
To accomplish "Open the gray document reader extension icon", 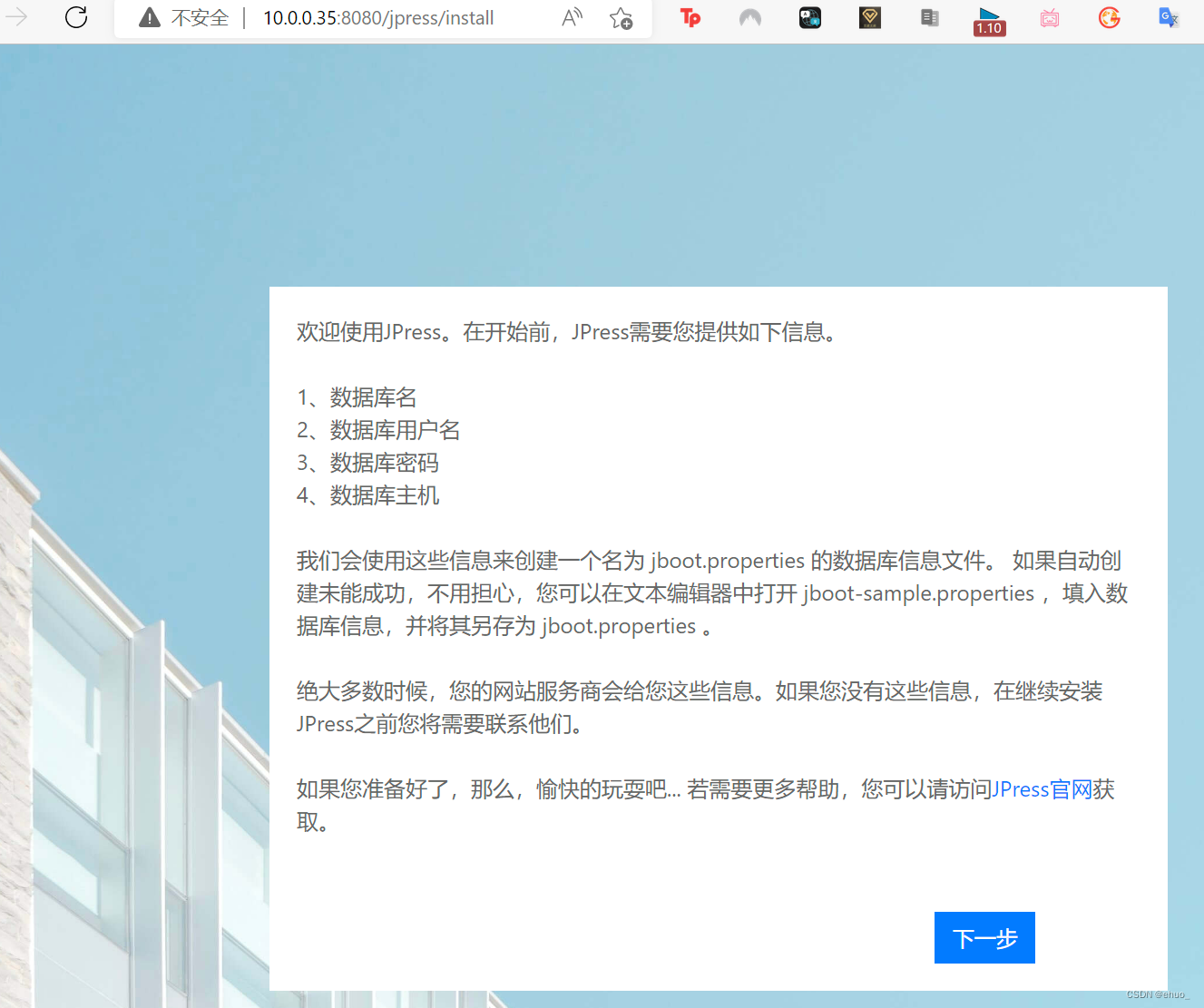I will (930, 17).
